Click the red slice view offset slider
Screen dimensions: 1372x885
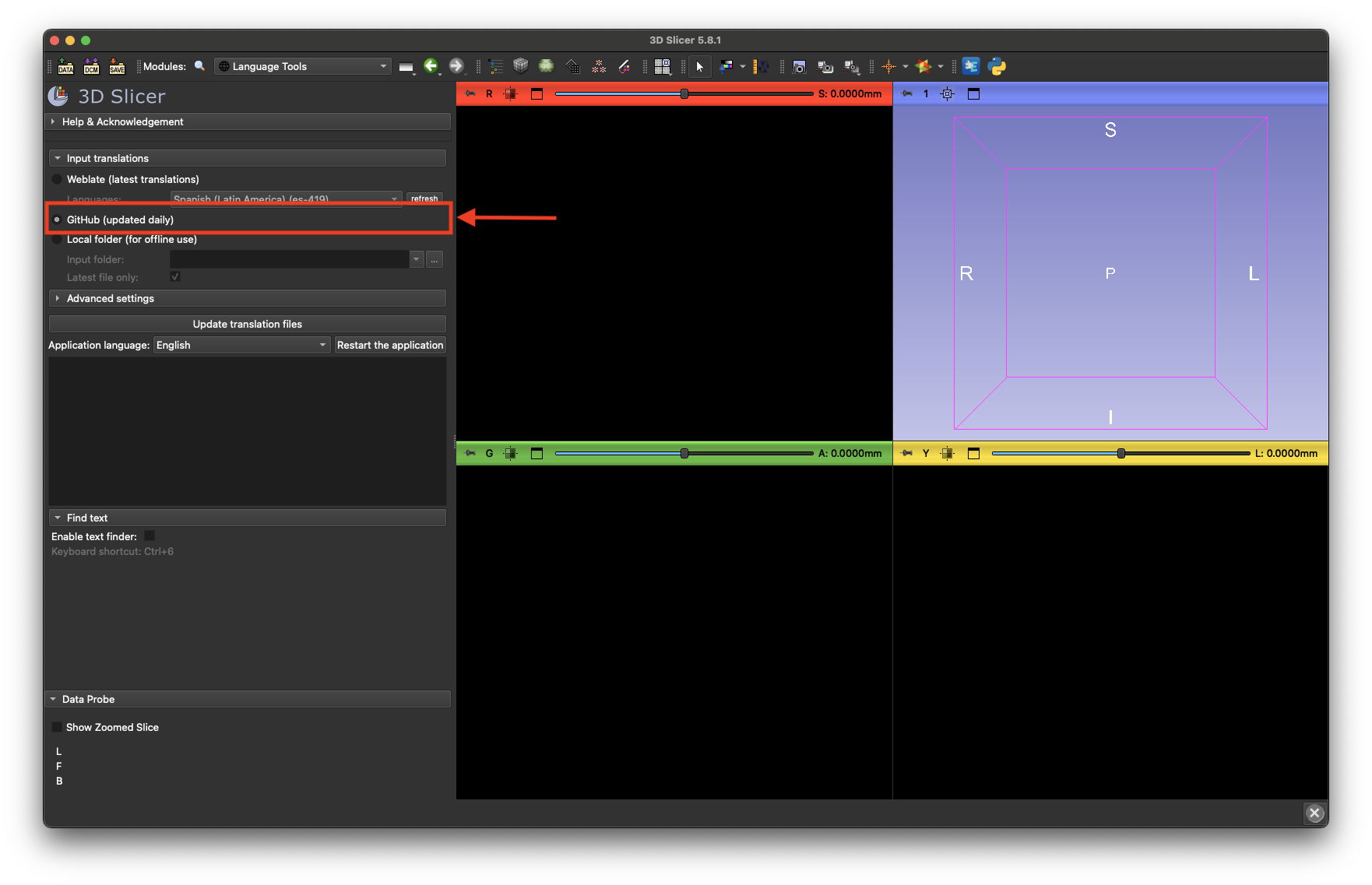tap(684, 93)
